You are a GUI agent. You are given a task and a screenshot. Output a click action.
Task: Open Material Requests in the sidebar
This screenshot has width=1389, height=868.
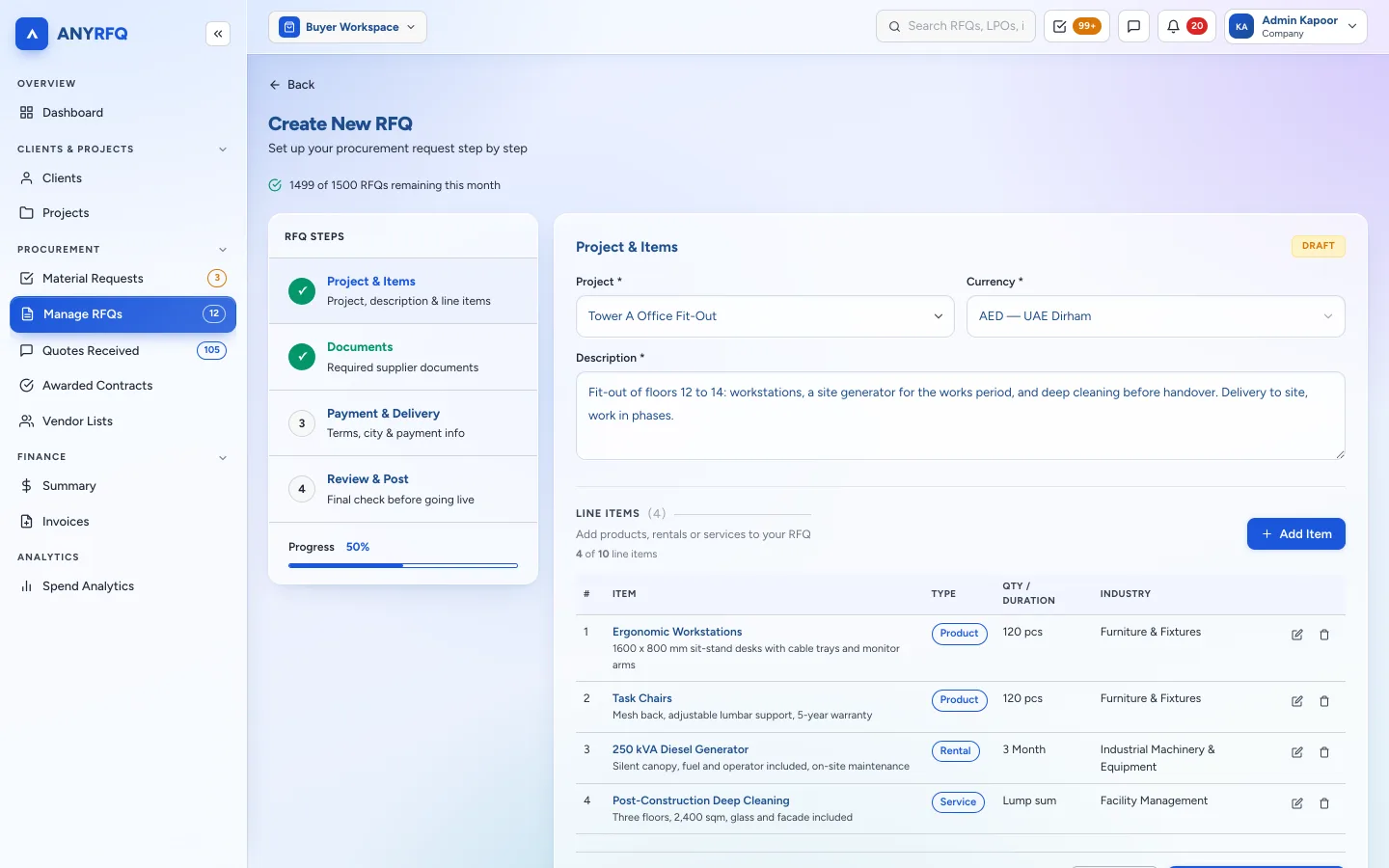coord(123,279)
